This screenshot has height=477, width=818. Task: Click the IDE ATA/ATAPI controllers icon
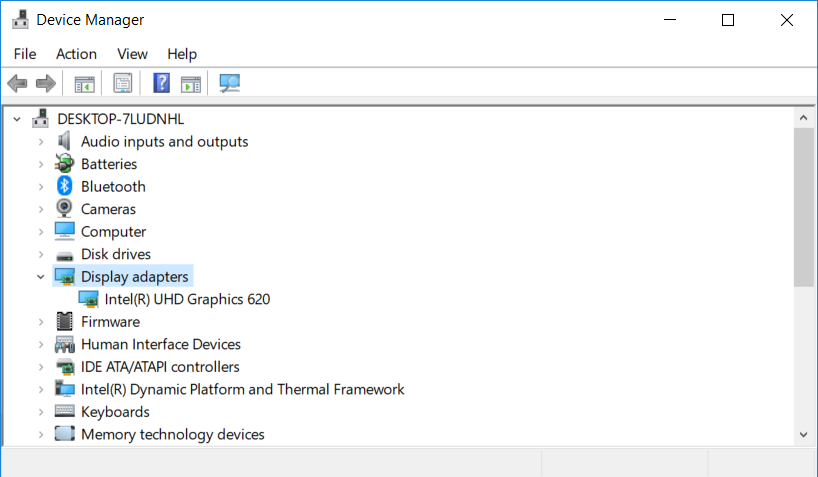[65, 367]
